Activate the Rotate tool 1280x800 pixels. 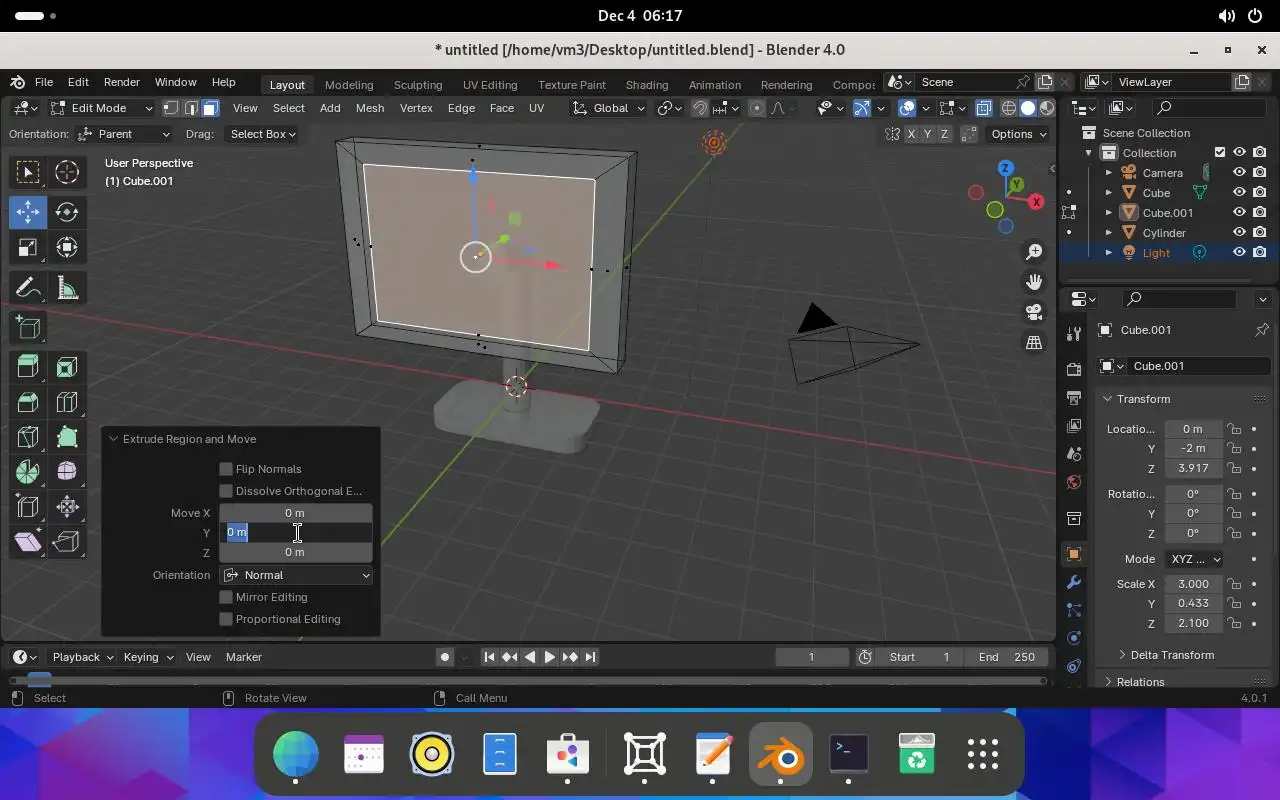click(x=67, y=211)
